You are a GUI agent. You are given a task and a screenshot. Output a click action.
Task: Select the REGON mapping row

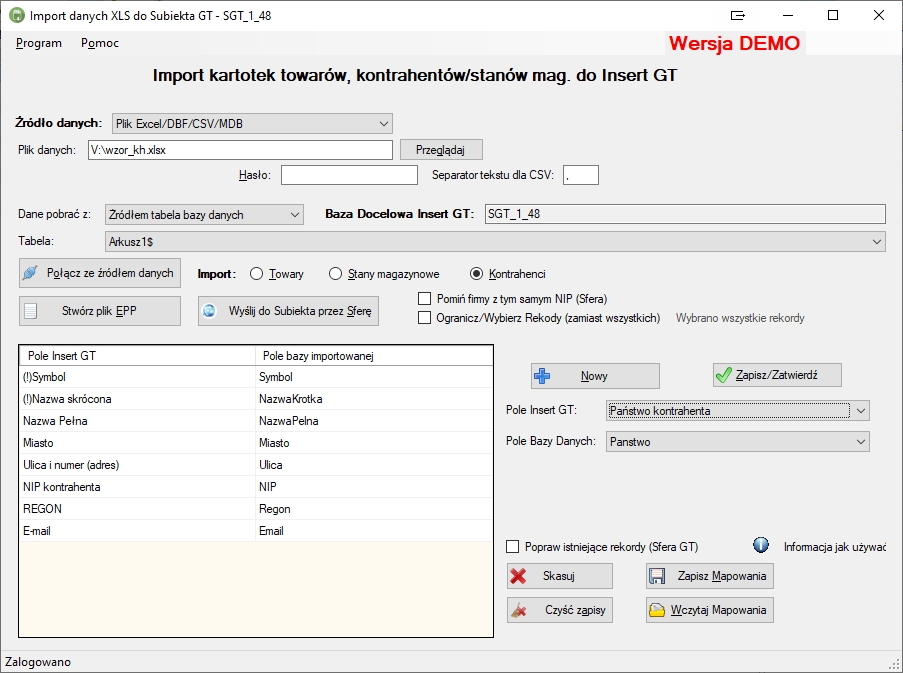pyautogui.click(x=256, y=509)
